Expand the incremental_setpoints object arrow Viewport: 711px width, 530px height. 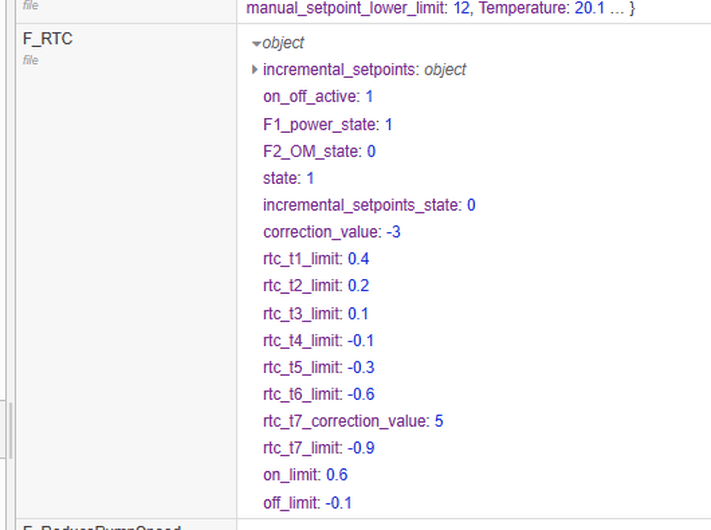coord(255,70)
